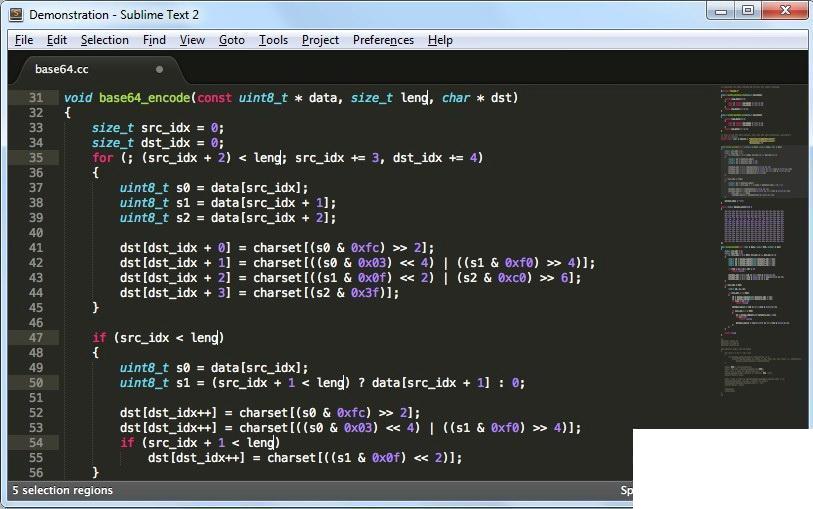Click 'uint8_t s1' on line 38
813x509 pixels.
click(155, 203)
